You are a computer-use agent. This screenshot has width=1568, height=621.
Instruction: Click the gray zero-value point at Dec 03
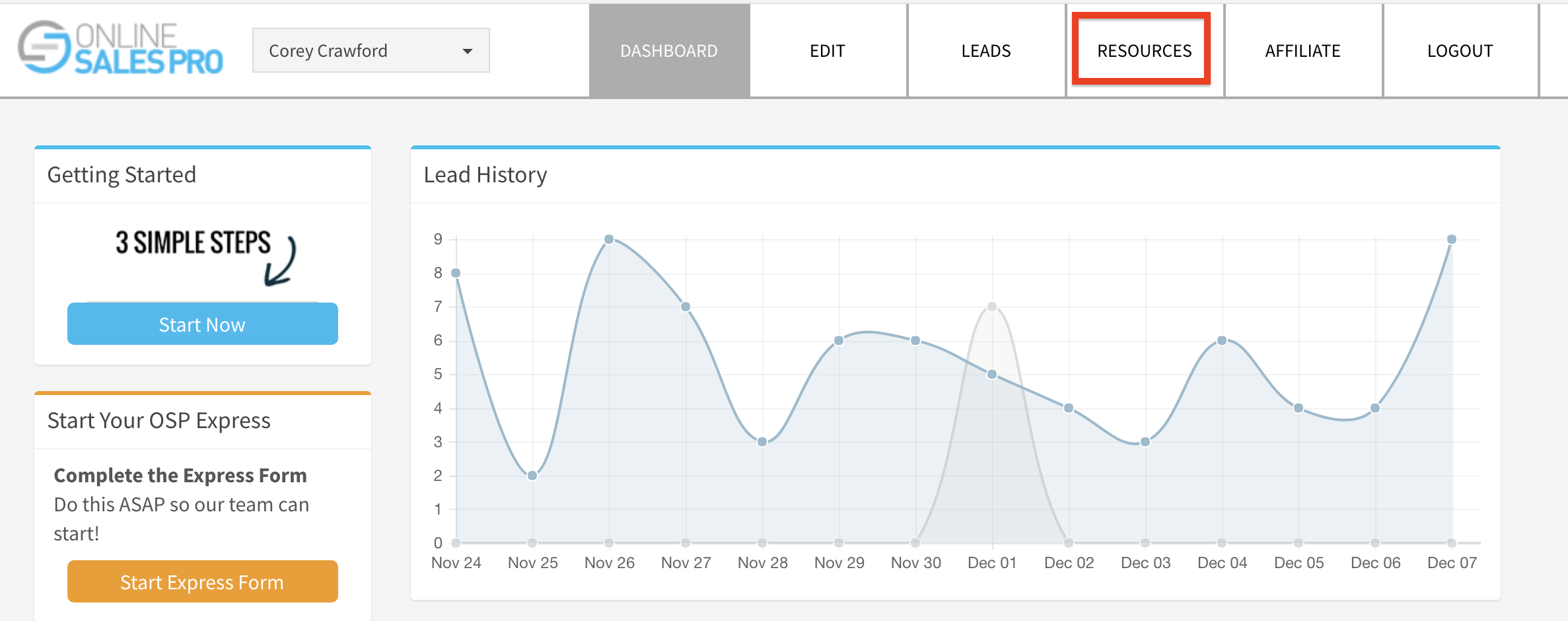point(1145,543)
